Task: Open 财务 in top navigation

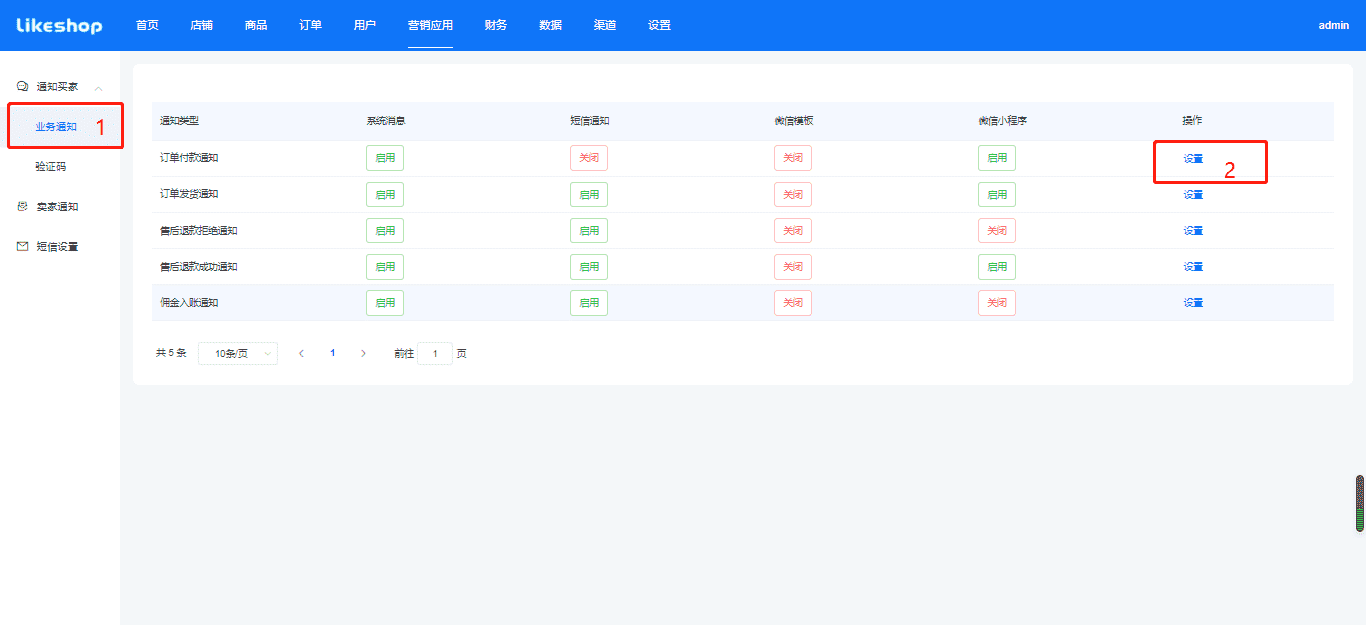Action: point(496,25)
